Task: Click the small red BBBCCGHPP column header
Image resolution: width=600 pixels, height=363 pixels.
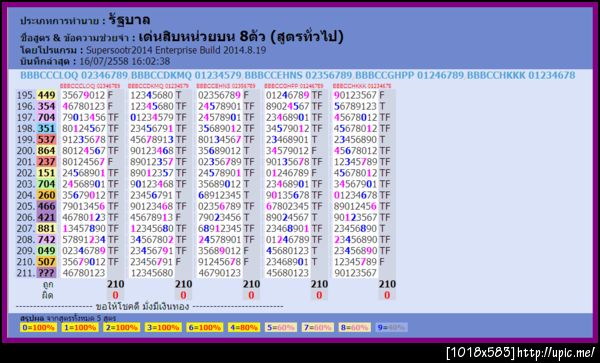Action: [x=293, y=86]
